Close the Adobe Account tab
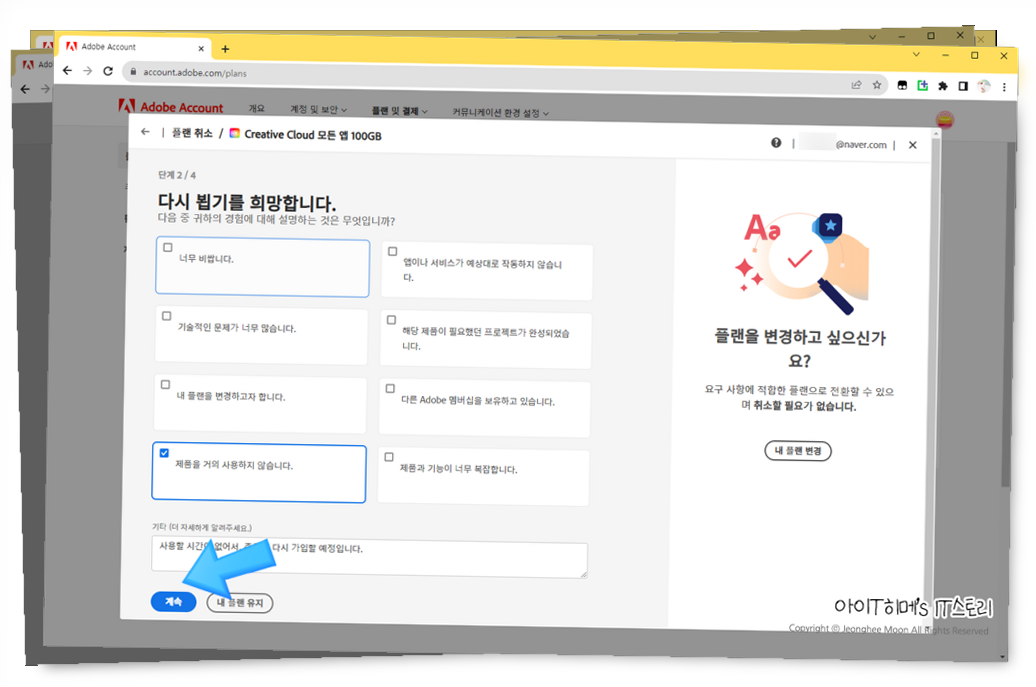This screenshot has width=1036, height=687. 201,48
